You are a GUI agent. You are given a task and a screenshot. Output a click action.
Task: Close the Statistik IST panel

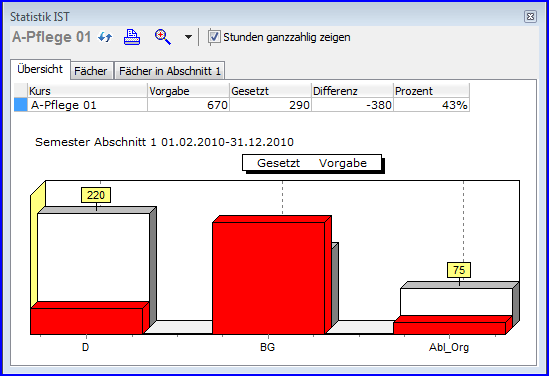[530, 16]
